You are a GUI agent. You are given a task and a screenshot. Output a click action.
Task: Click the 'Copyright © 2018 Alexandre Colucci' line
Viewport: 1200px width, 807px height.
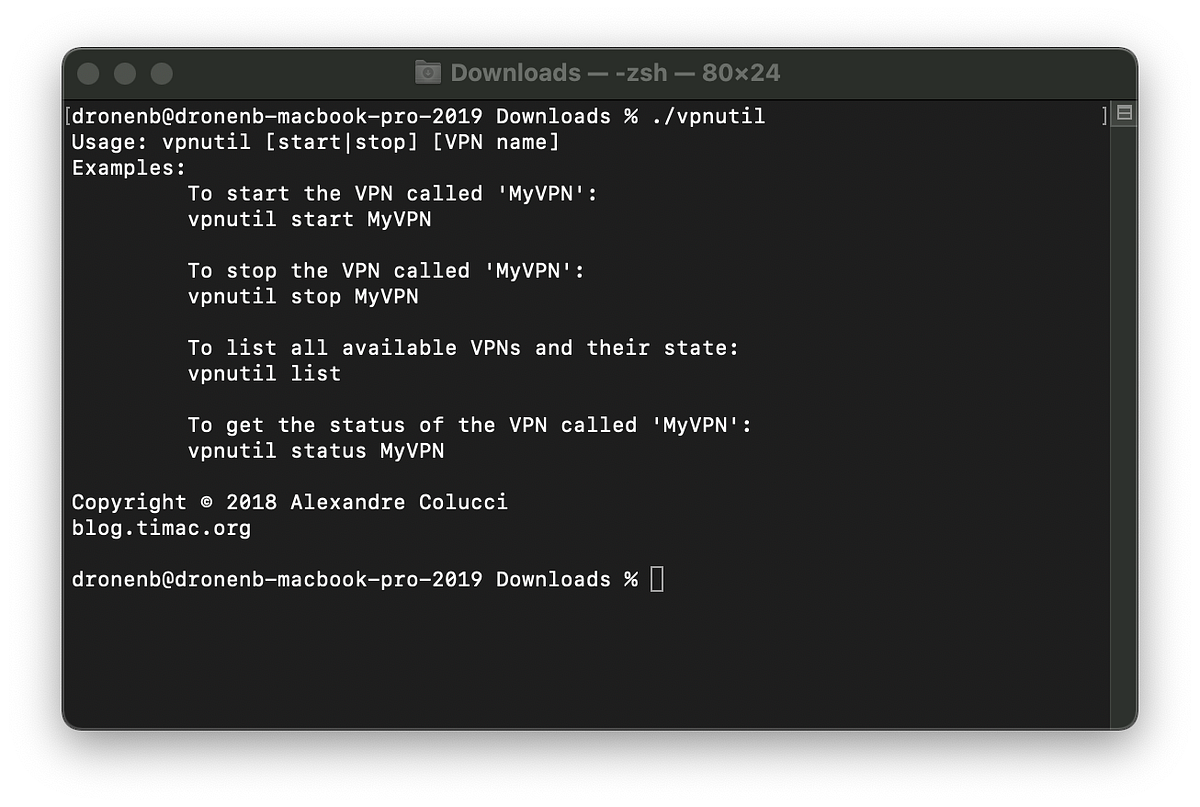290,502
